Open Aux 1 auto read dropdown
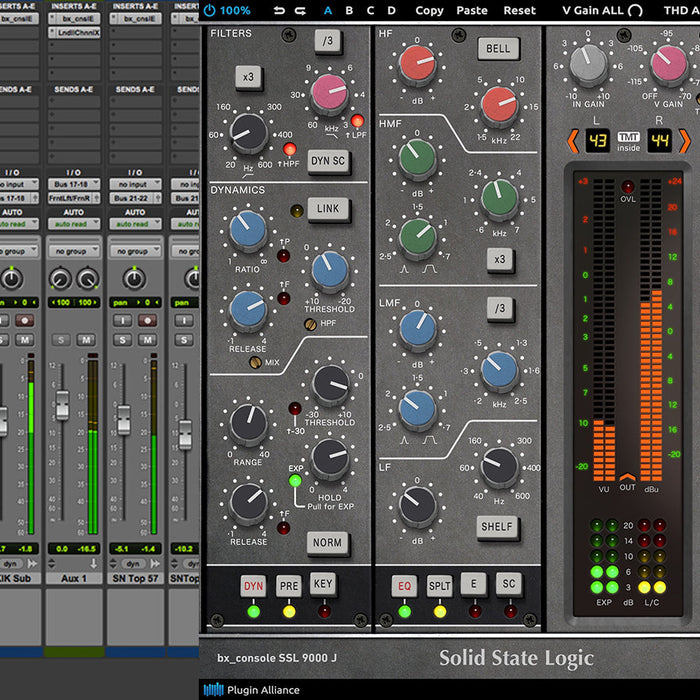The image size is (700, 700). pos(74,224)
